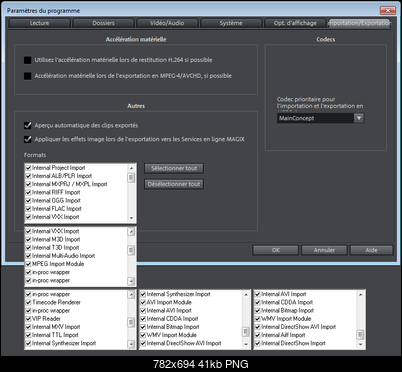Viewport: 402px width, 372px height.
Task: Click scroll-up arrow in Timecode Renderer list
Action: tap(131, 294)
